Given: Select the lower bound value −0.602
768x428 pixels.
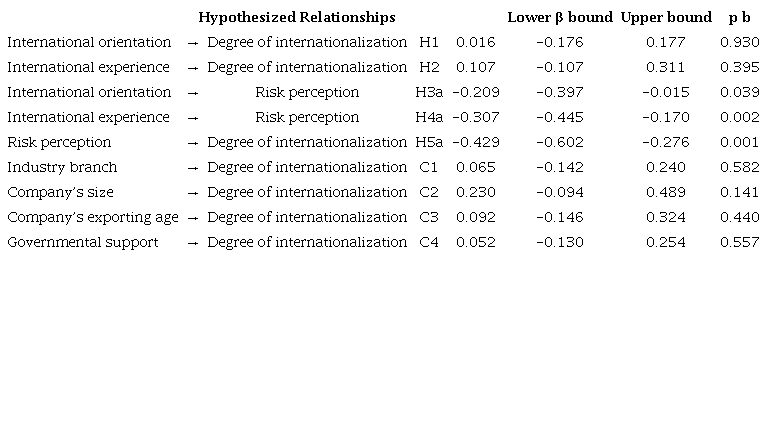Looking at the screenshot, I should click(x=559, y=142).
